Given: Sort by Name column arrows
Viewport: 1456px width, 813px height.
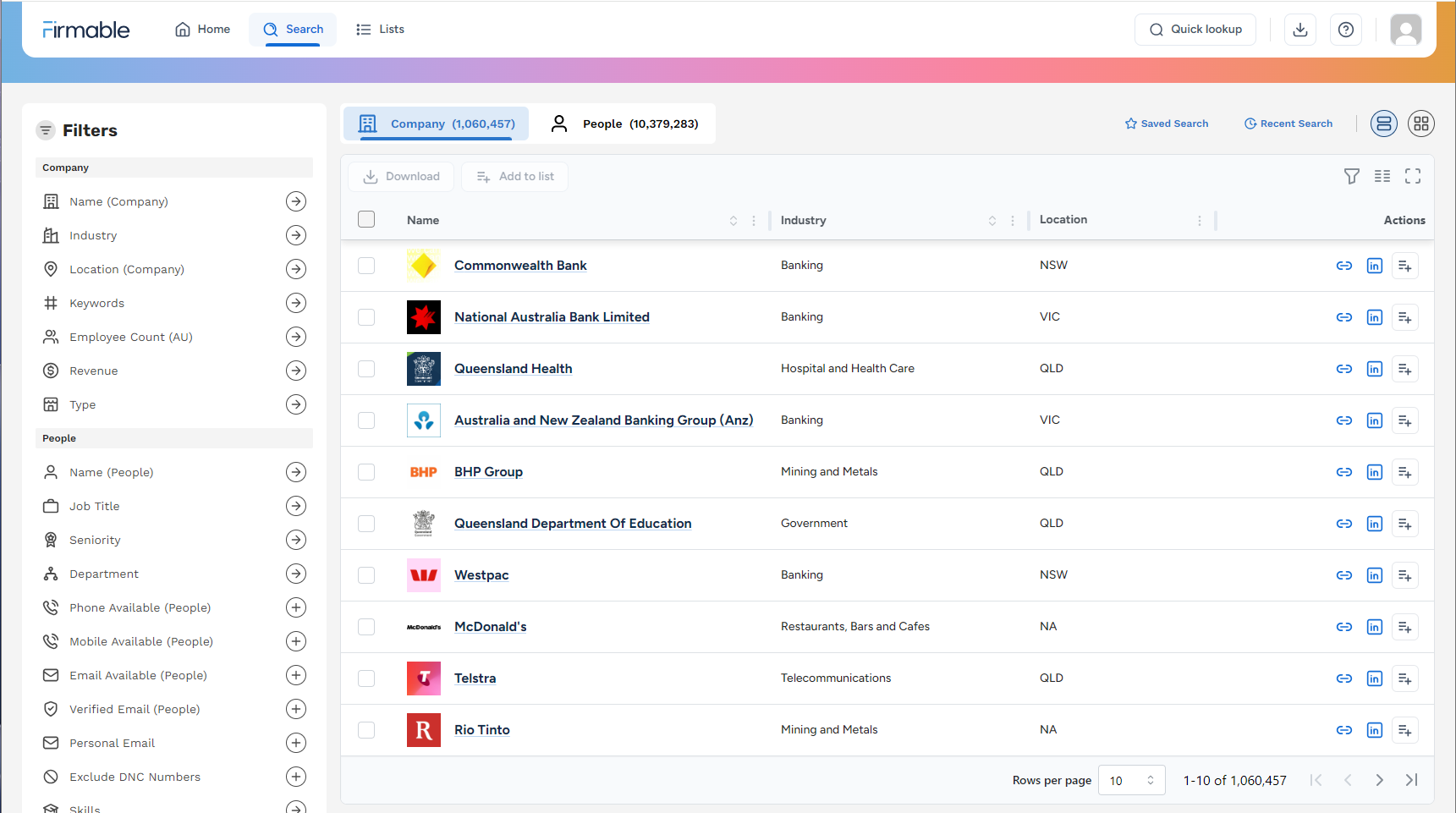Looking at the screenshot, I should click(x=733, y=221).
